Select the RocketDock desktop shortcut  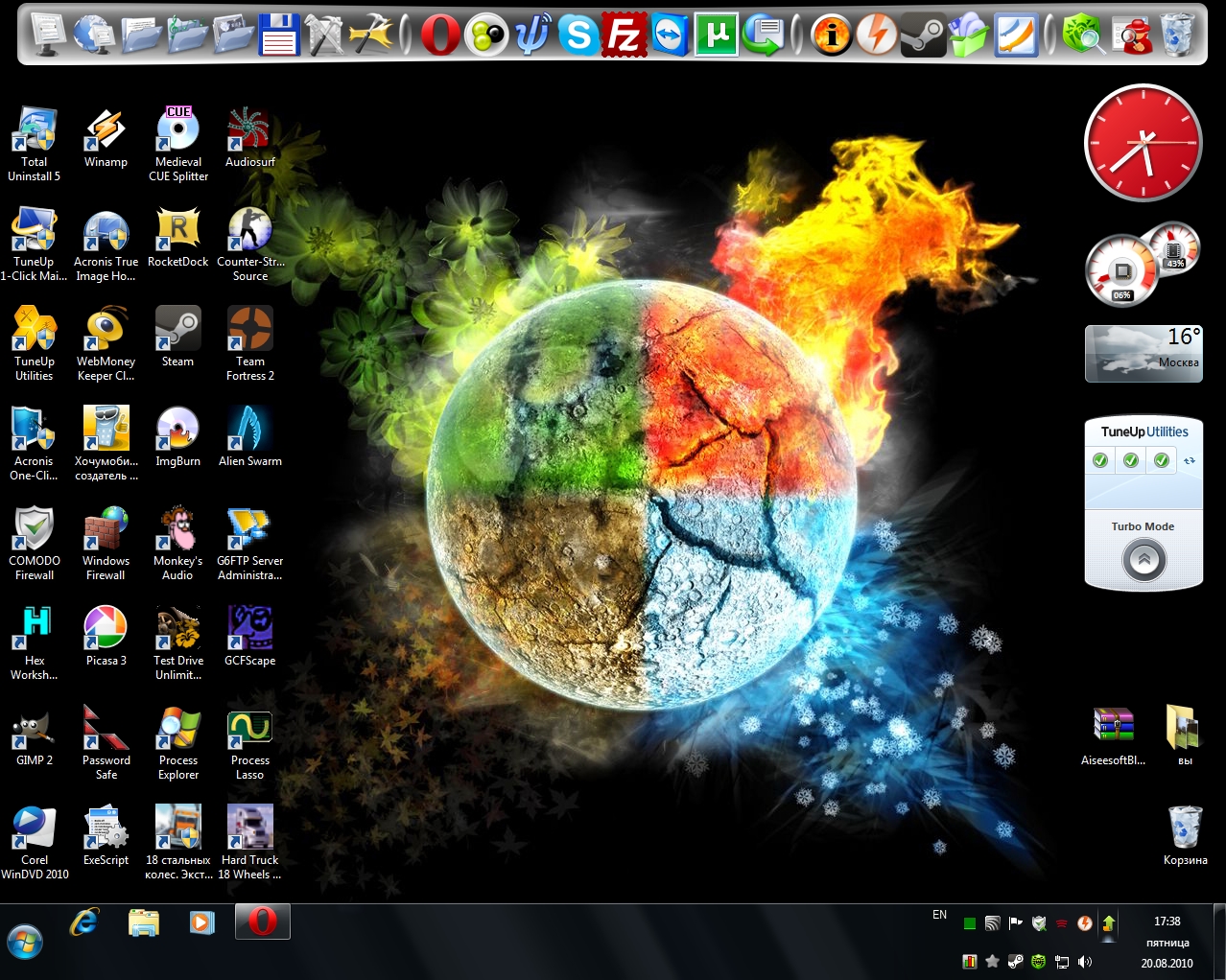[178, 238]
